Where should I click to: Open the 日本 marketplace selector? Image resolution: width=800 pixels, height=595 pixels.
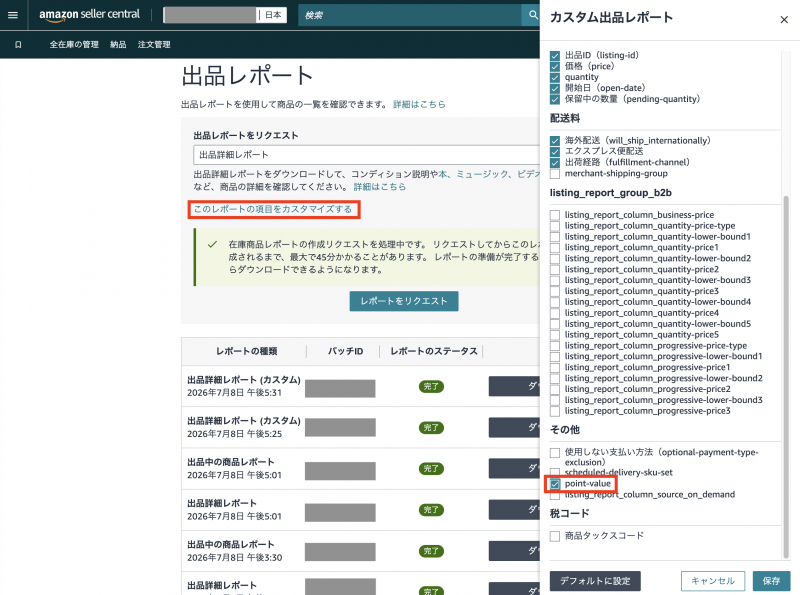click(x=271, y=15)
